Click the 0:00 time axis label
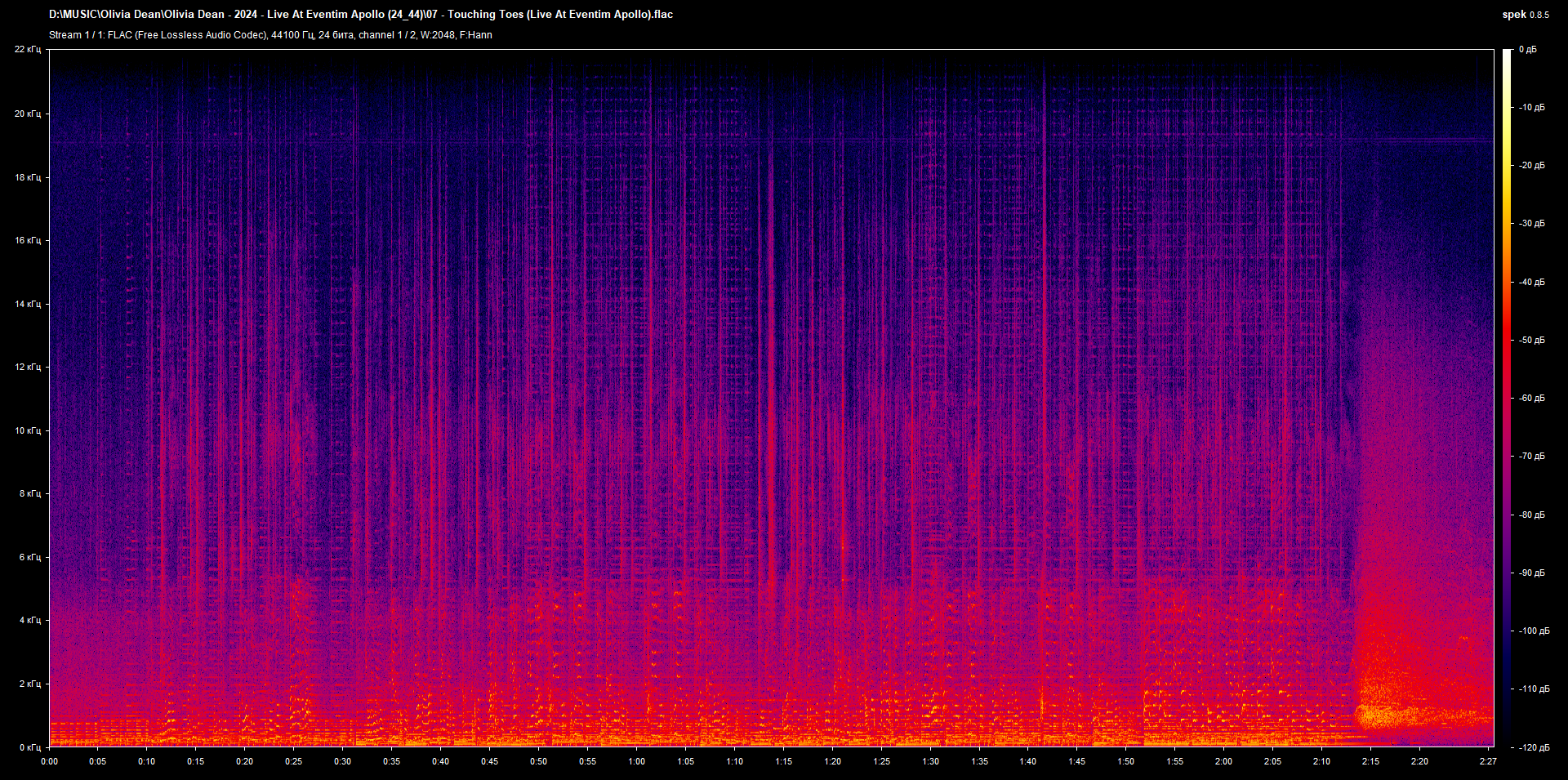The image size is (1568, 780). pos(49,761)
